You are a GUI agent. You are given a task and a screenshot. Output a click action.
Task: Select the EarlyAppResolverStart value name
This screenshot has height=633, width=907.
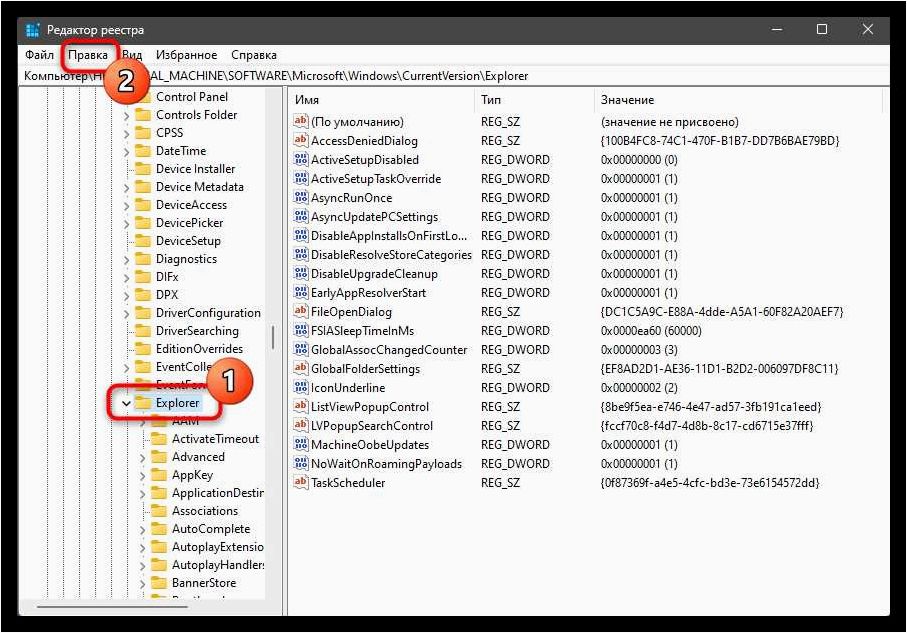tap(368, 293)
